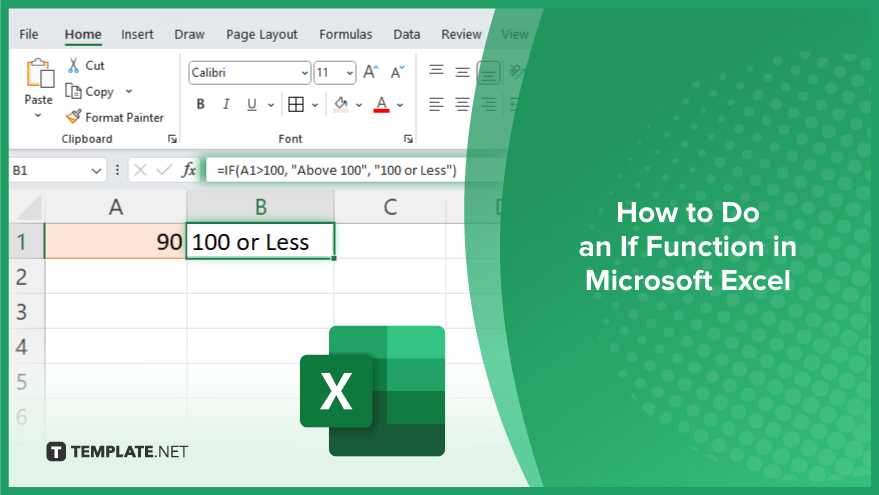Align text left
Image resolution: width=879 pixels, height=495 pixels.
click(x=436, y=104)
